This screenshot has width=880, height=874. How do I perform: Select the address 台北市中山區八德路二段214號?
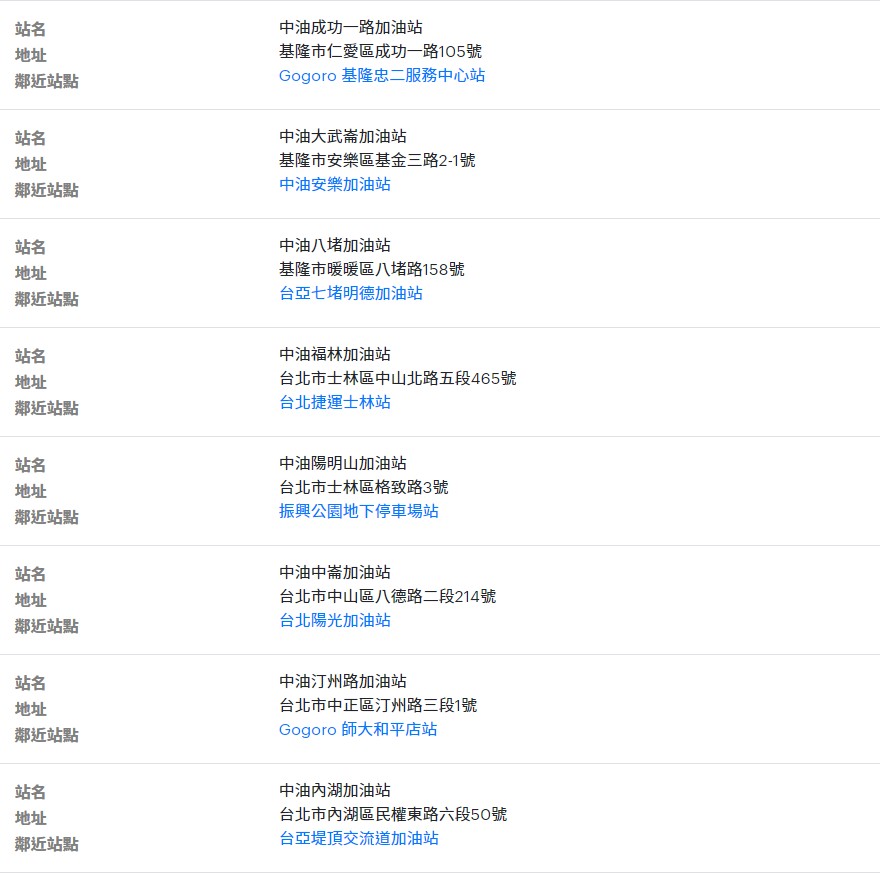(x=388, y=597)
